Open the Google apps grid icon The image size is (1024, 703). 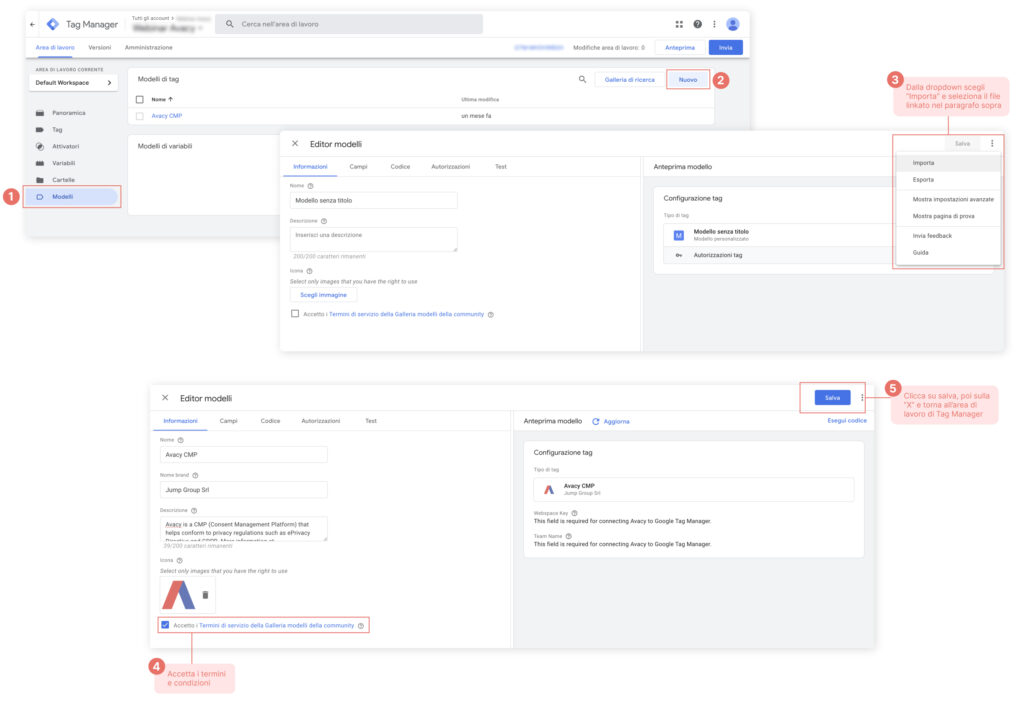pos(679,24)
